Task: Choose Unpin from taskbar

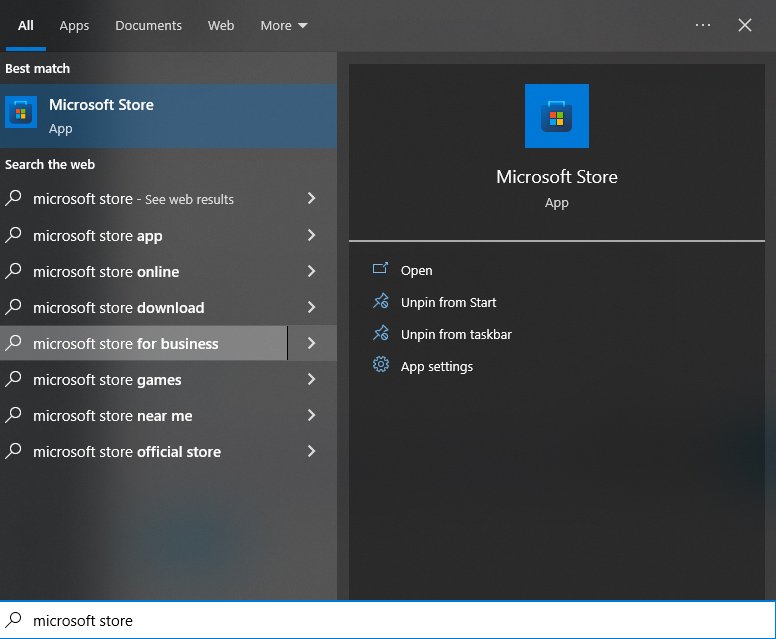Action: [456, 335]
